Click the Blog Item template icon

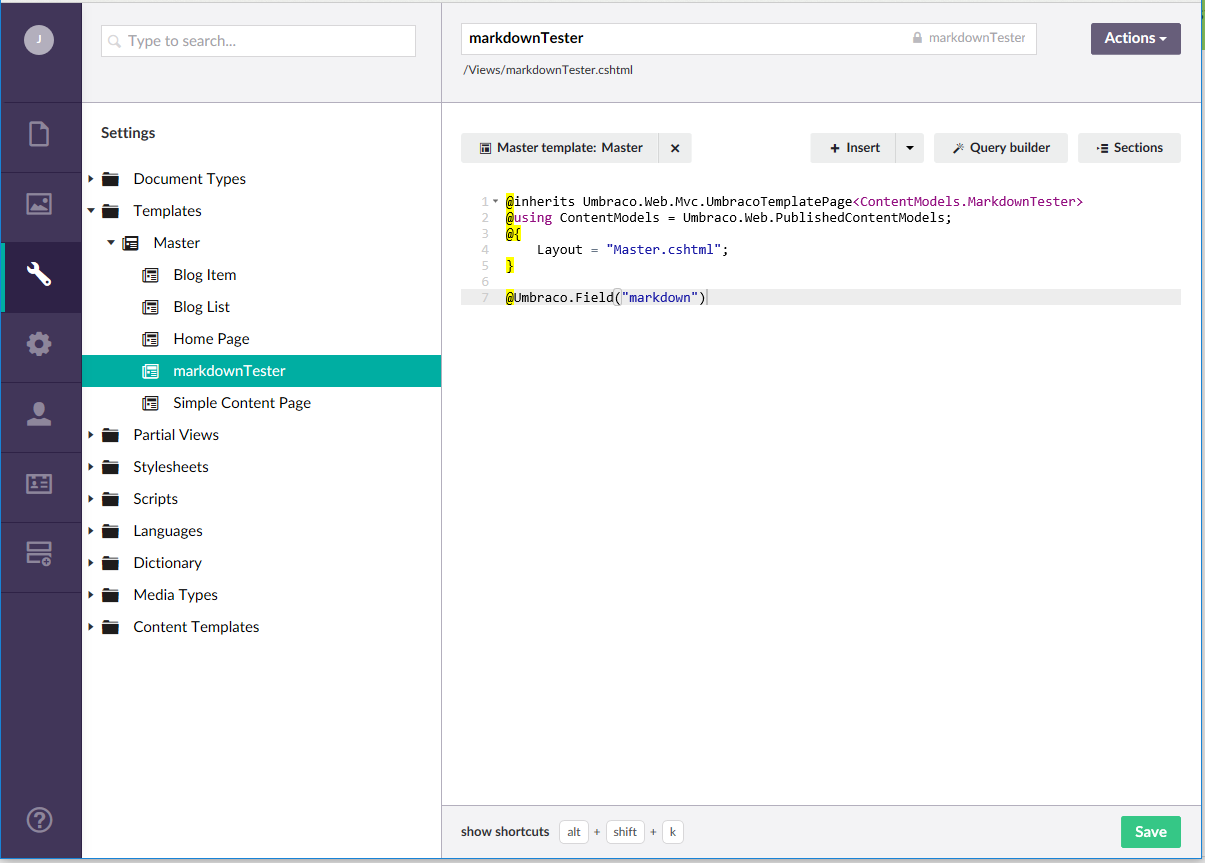[151, 275]
